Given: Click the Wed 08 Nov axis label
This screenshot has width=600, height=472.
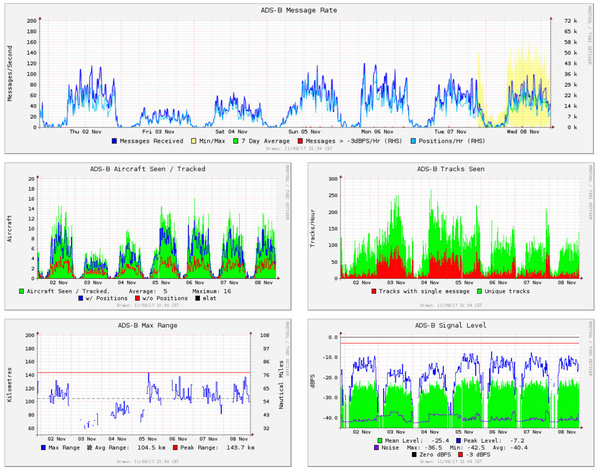Looking at the screenshot, I should (523, 132).
